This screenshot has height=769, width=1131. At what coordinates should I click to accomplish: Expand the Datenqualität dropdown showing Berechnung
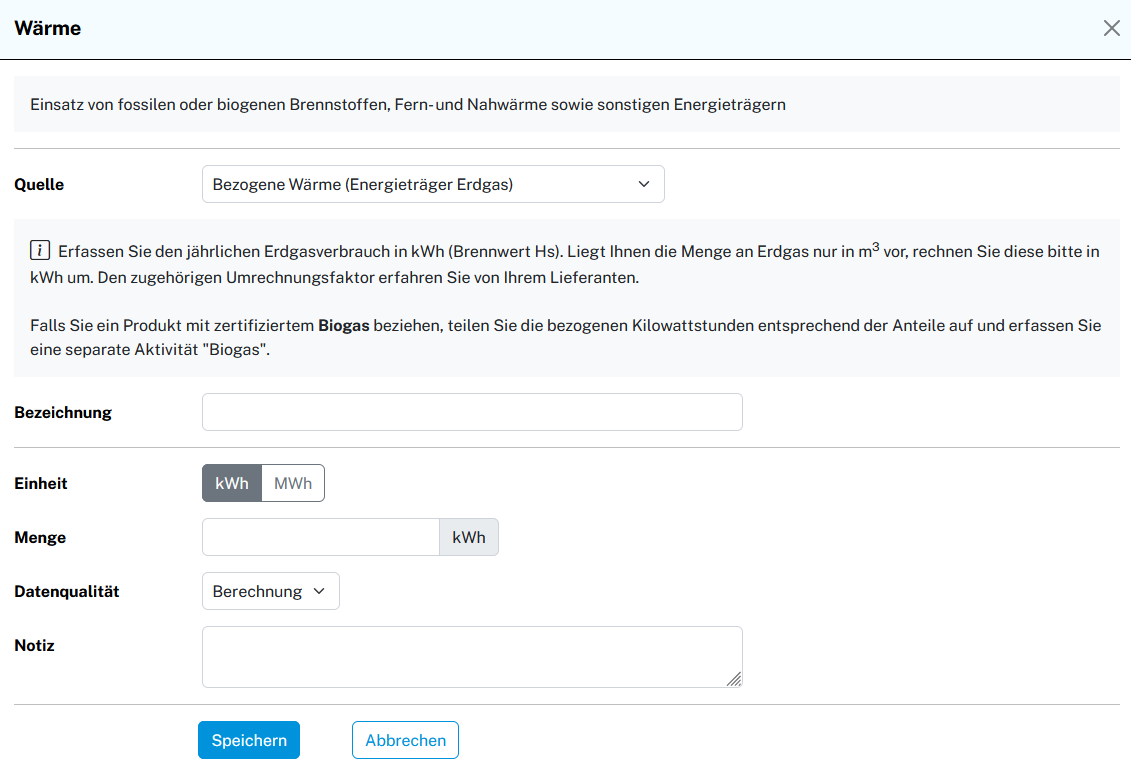coord(270,591)
